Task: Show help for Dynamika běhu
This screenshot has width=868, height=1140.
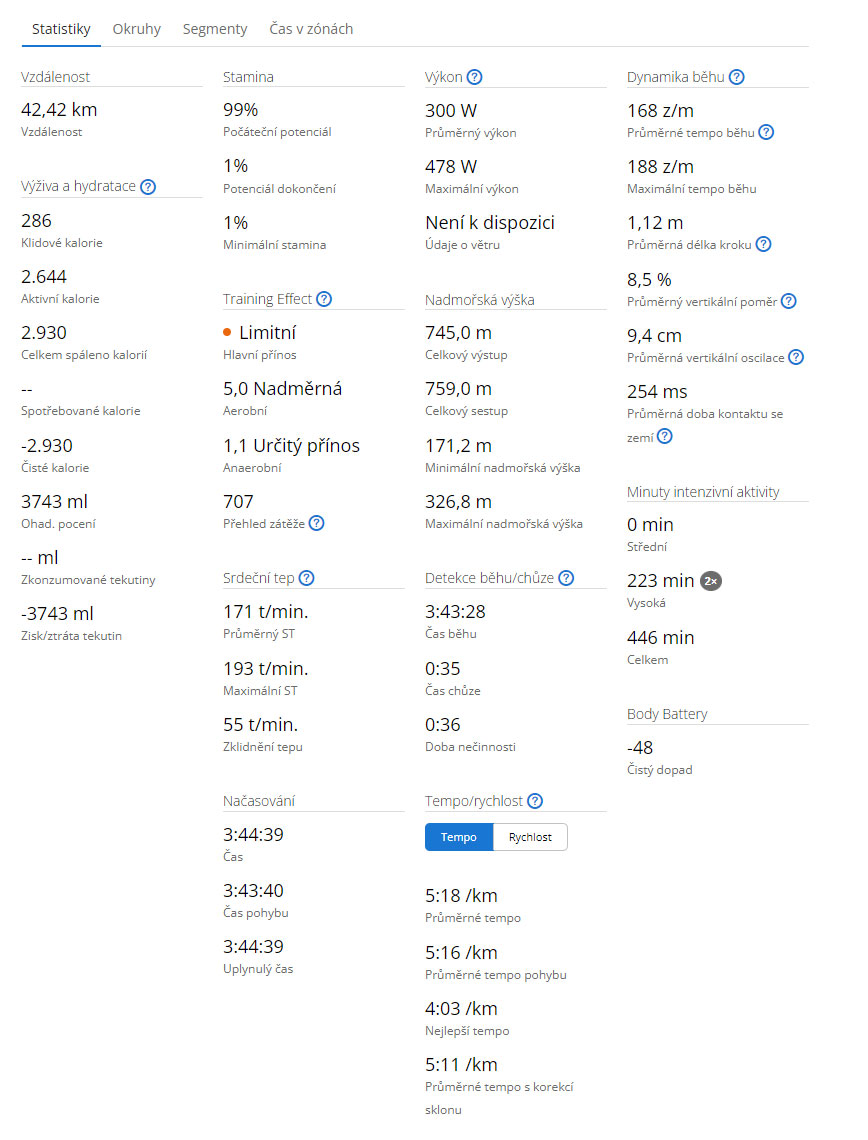Action: (x=737, y=77)
